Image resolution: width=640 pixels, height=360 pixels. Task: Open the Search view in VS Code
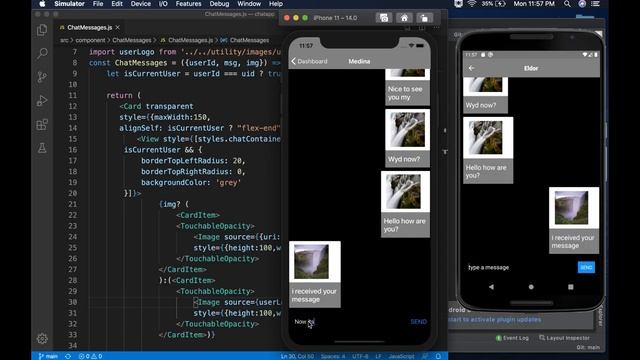[42, 53]
